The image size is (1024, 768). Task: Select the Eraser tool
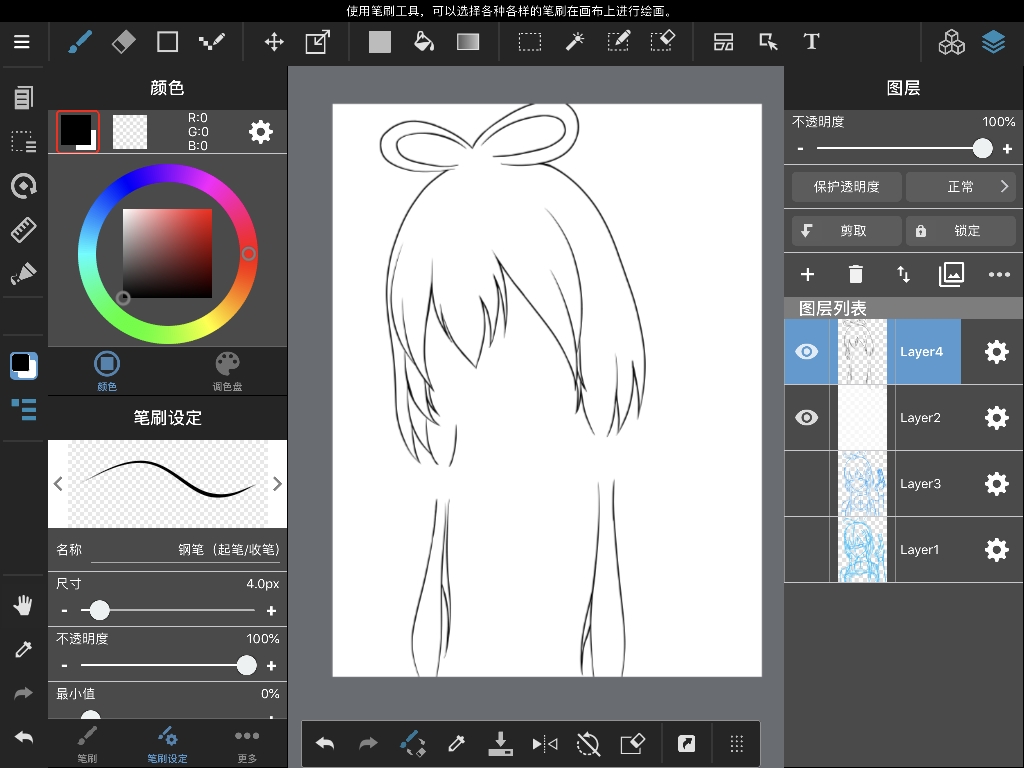click(x=123, y=42)
